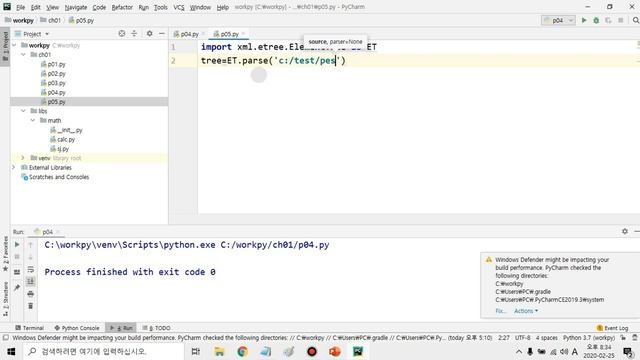Select p01.py in project tree
This screenshot has width=640, height=360.
click(x=56, y=64)
